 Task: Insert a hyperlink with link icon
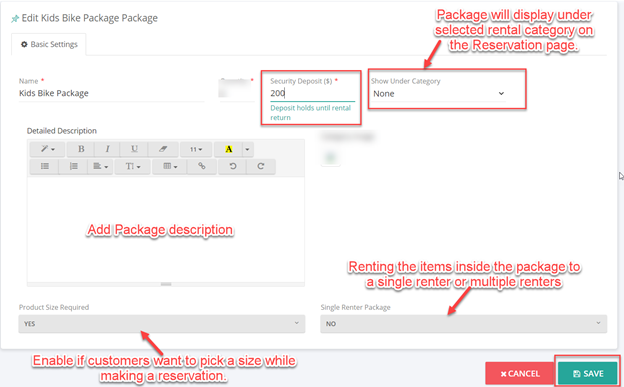click(202, 166)
